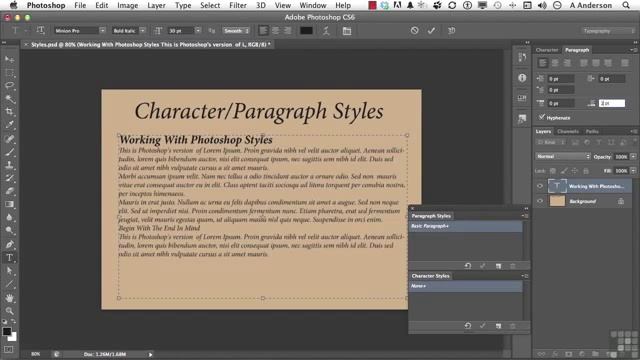
Task: Select the Eyedropper tool
Action: click(9, 125)
